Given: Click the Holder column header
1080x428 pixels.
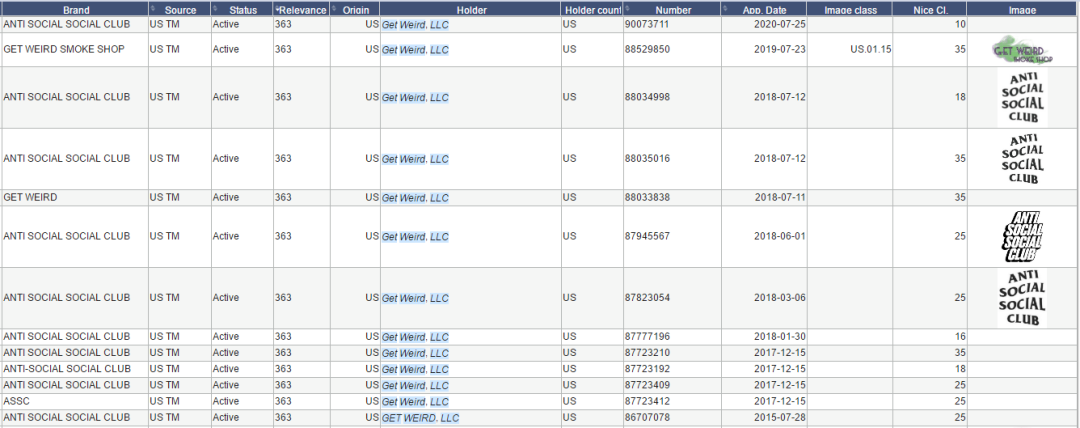Looking at the screenshot, I should [x=471, y=9].
